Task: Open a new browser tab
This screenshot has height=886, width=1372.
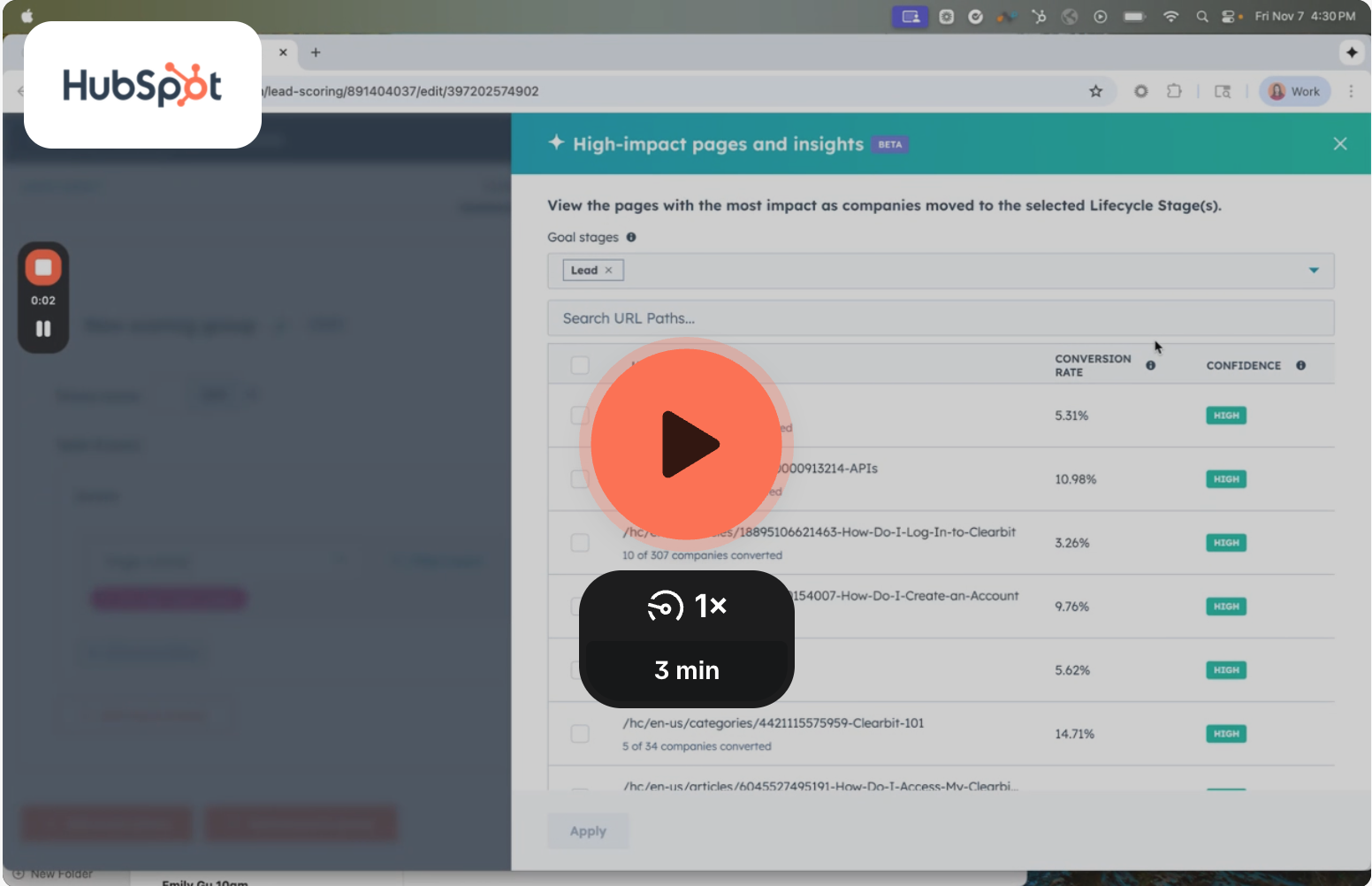Action: point(316,52)
